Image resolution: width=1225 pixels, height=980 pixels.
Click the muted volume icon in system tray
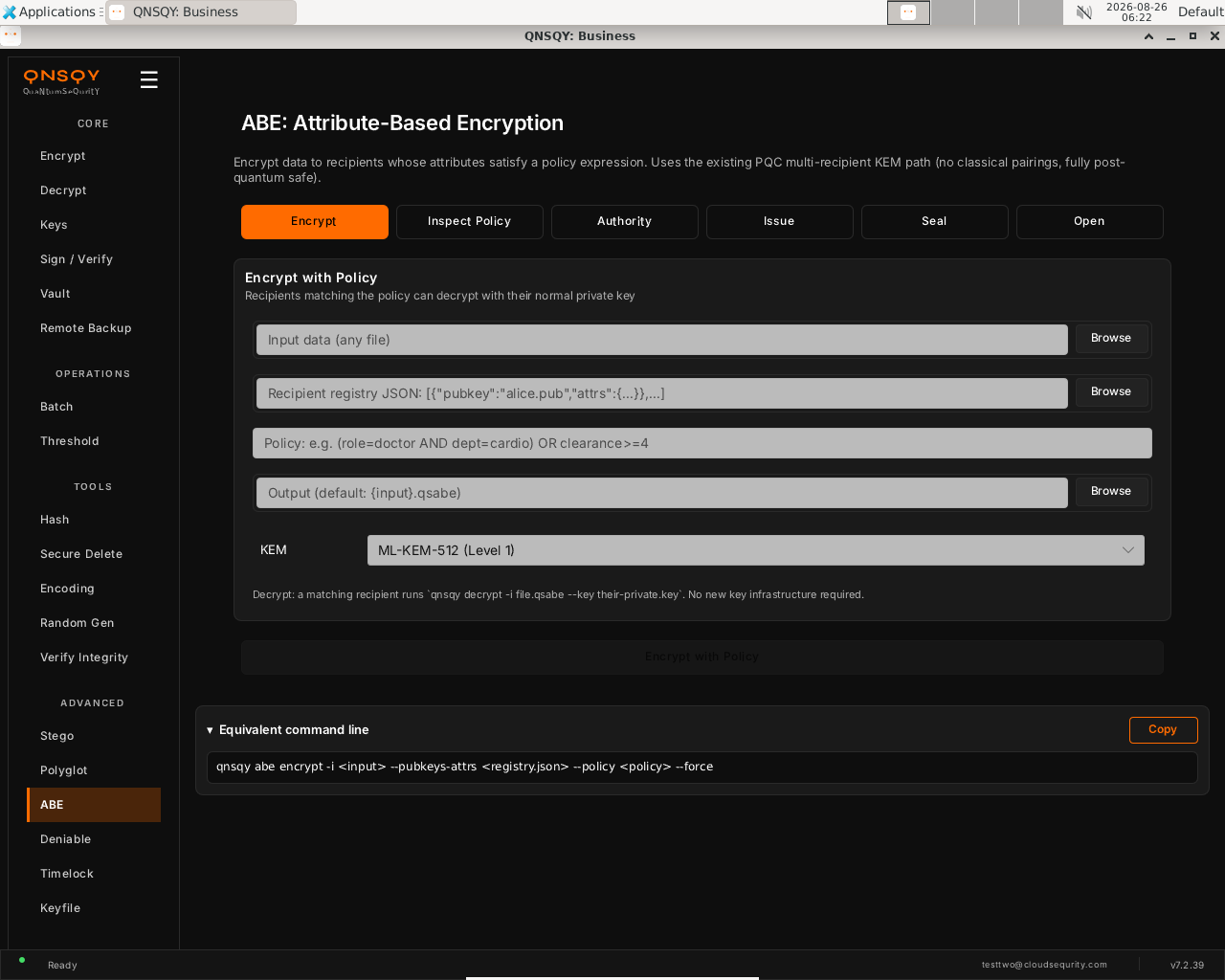(1084, 12)
